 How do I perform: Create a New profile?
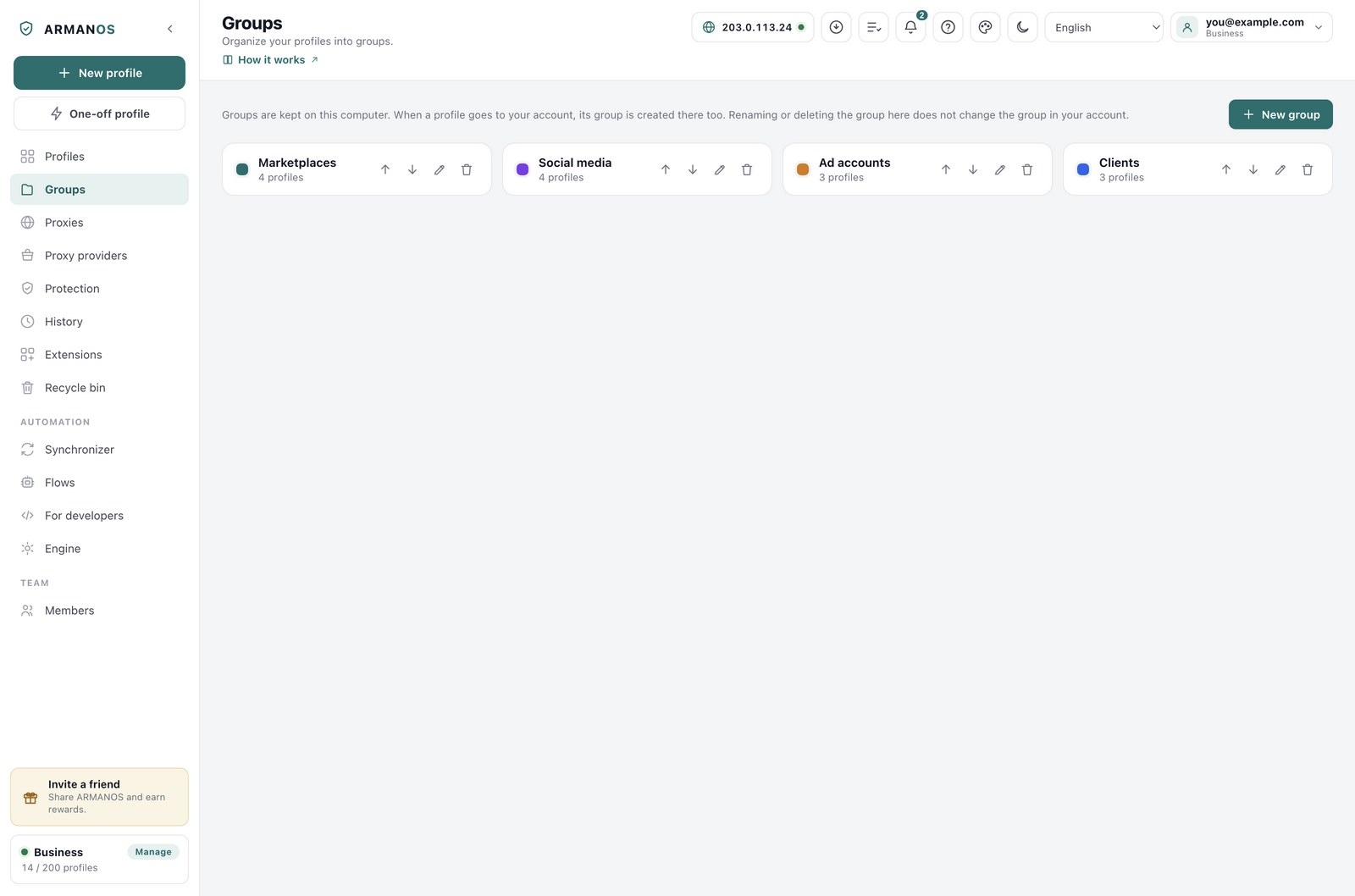tap(99, 73)
